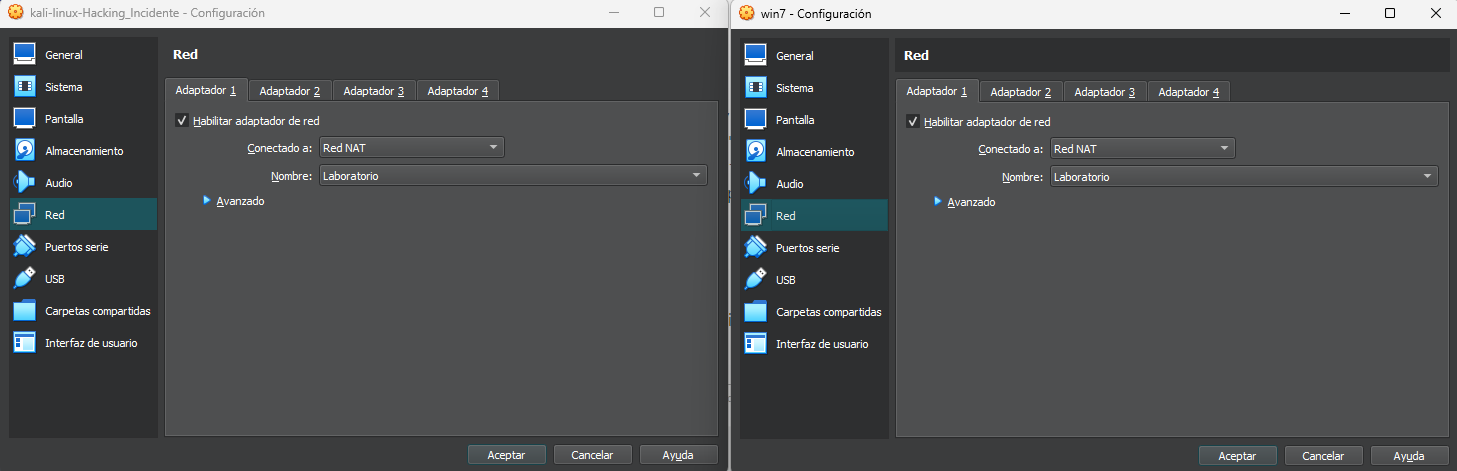This screenshot has height=471, width=1457.
Task: Select USB icon in win7 settings sidebar
Action: point(756,280)
